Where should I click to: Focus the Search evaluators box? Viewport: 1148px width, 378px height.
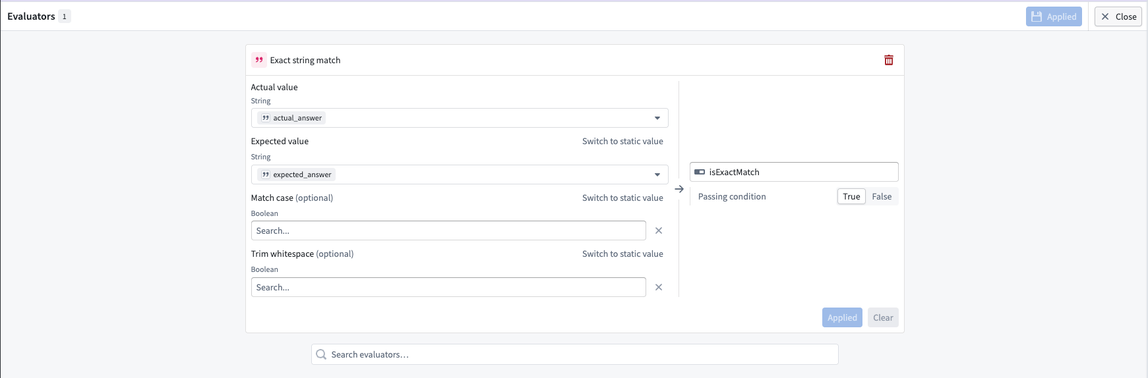click(575, 355)
